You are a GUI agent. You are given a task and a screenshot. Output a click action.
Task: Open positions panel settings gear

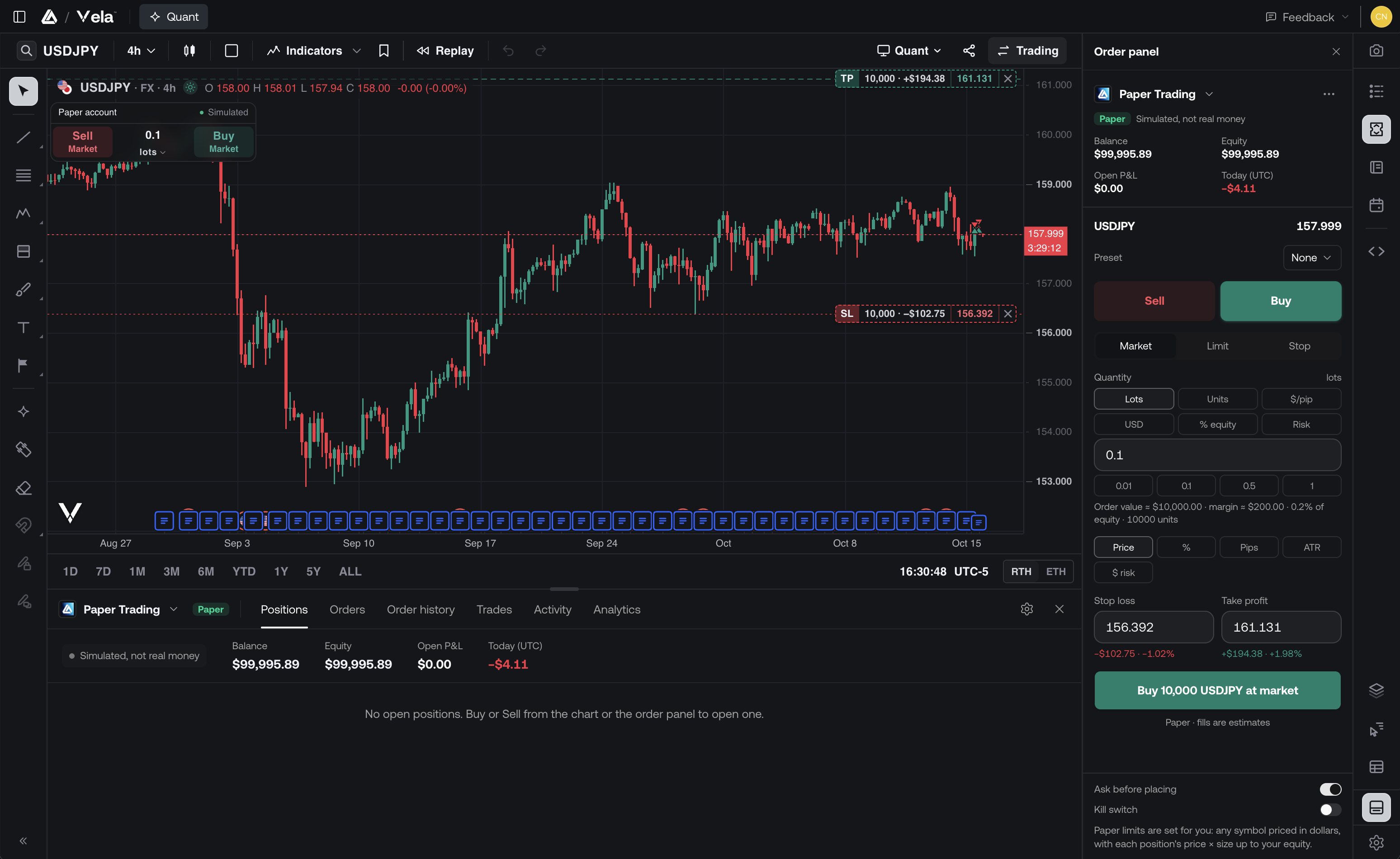(x=1026, y=609)
